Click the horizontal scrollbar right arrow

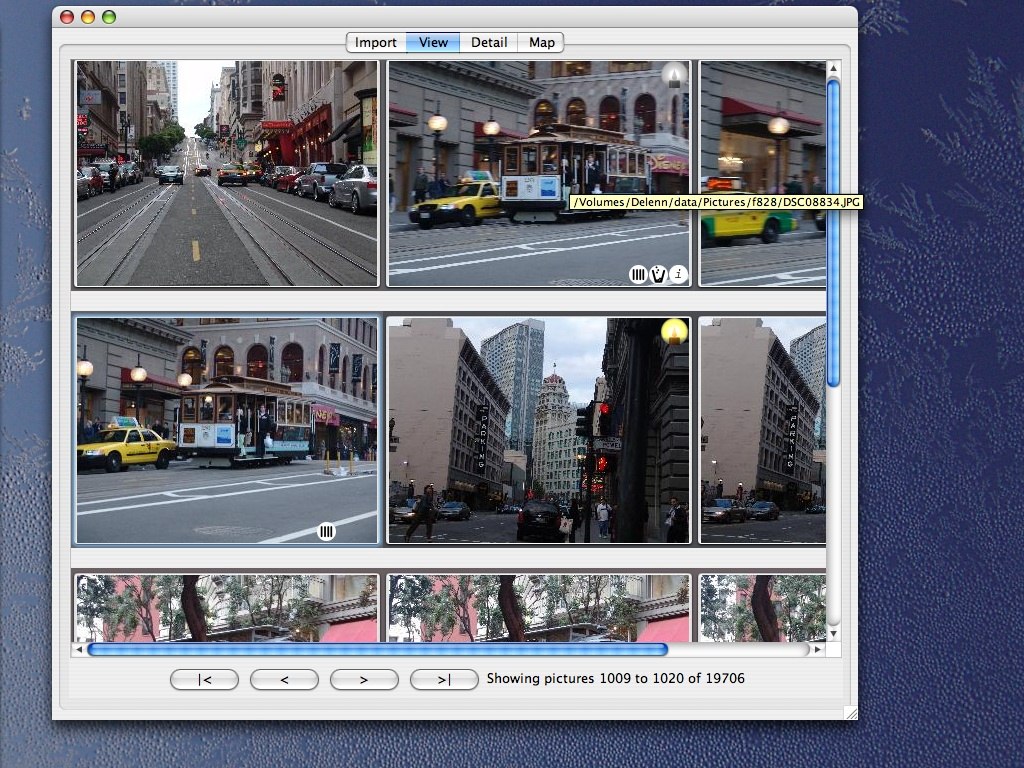(x=817, y=650)
